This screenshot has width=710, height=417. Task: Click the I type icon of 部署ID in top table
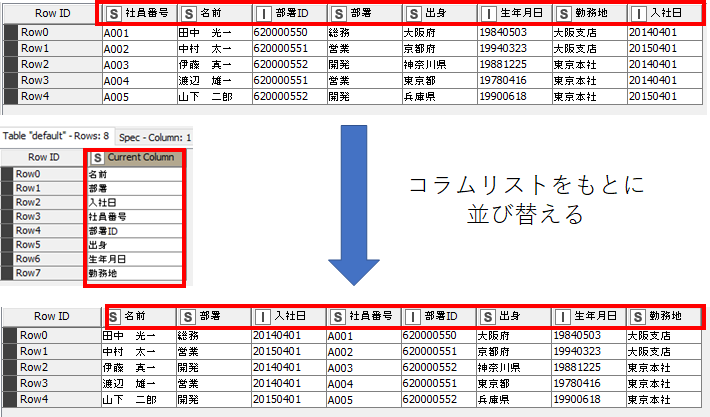click(x=264, y=14)
